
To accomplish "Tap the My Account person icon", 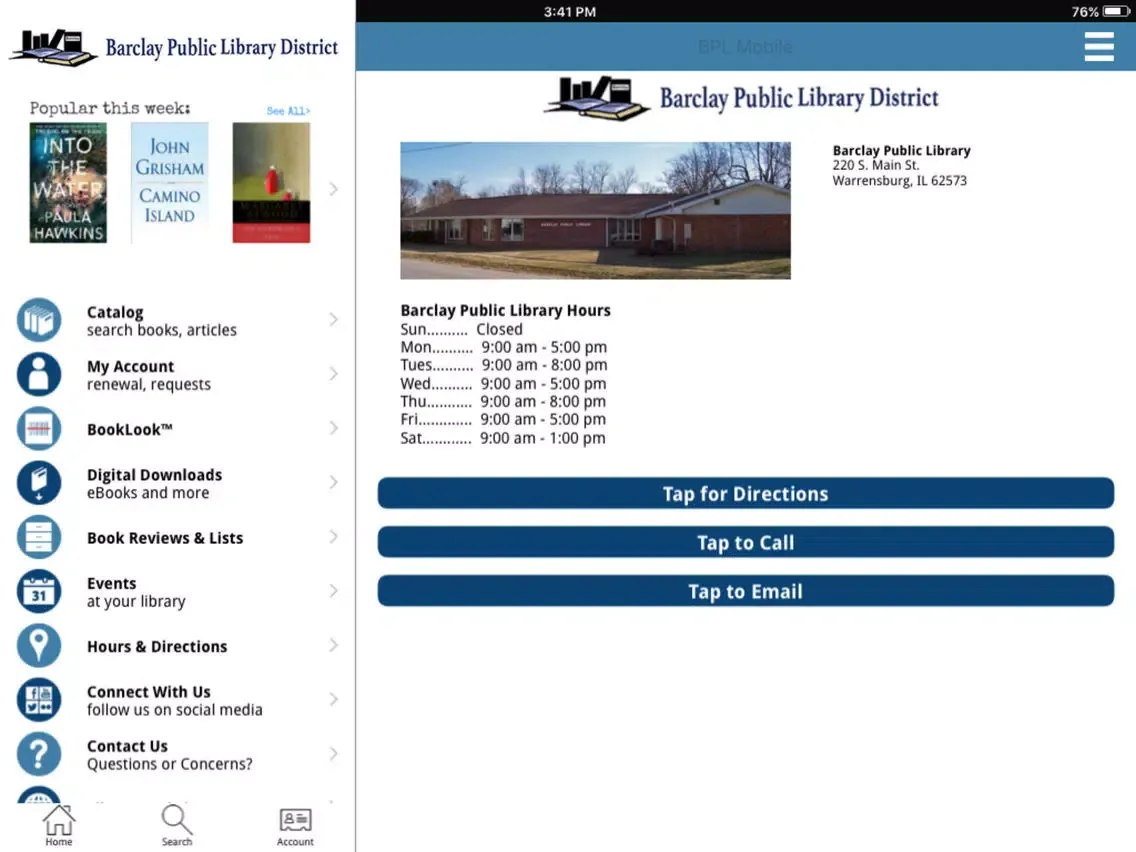I will pyautogui.click(x=39, y=374).
